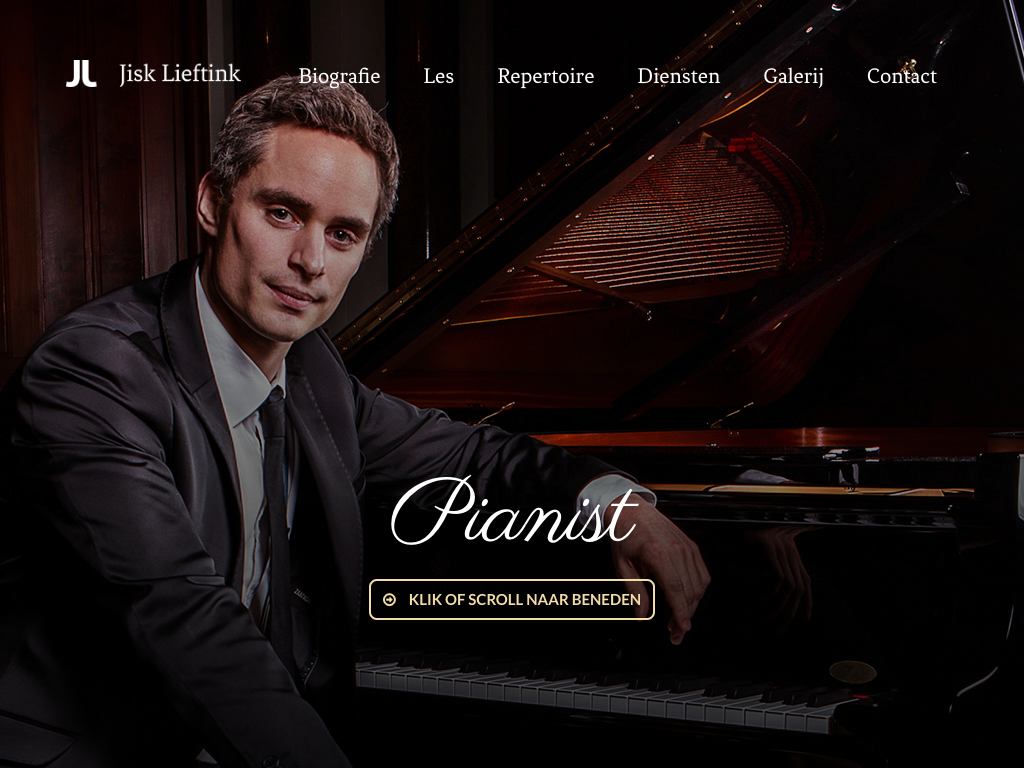
Task: Click the circled arrow icon in scroll button
Action: (x=389, y=600)
